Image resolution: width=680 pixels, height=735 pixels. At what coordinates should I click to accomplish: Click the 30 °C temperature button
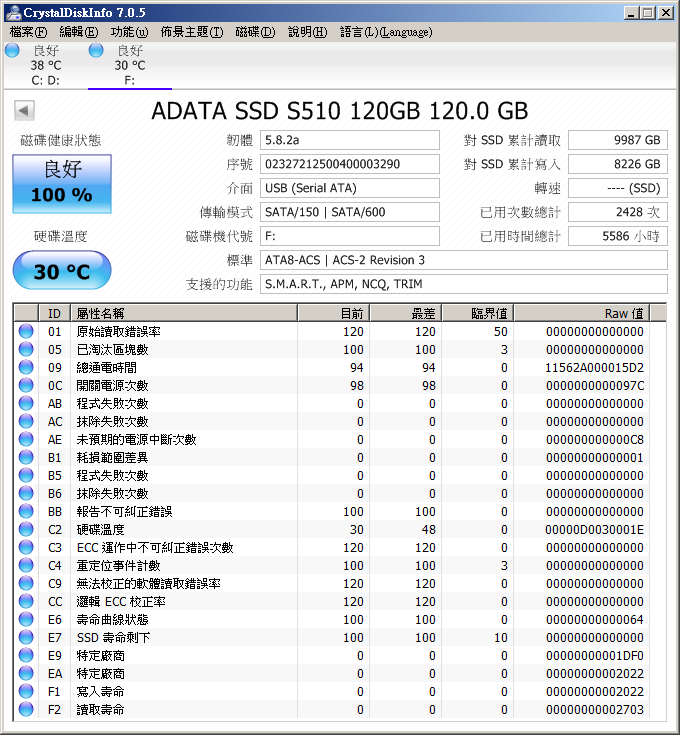pos(62,270)
